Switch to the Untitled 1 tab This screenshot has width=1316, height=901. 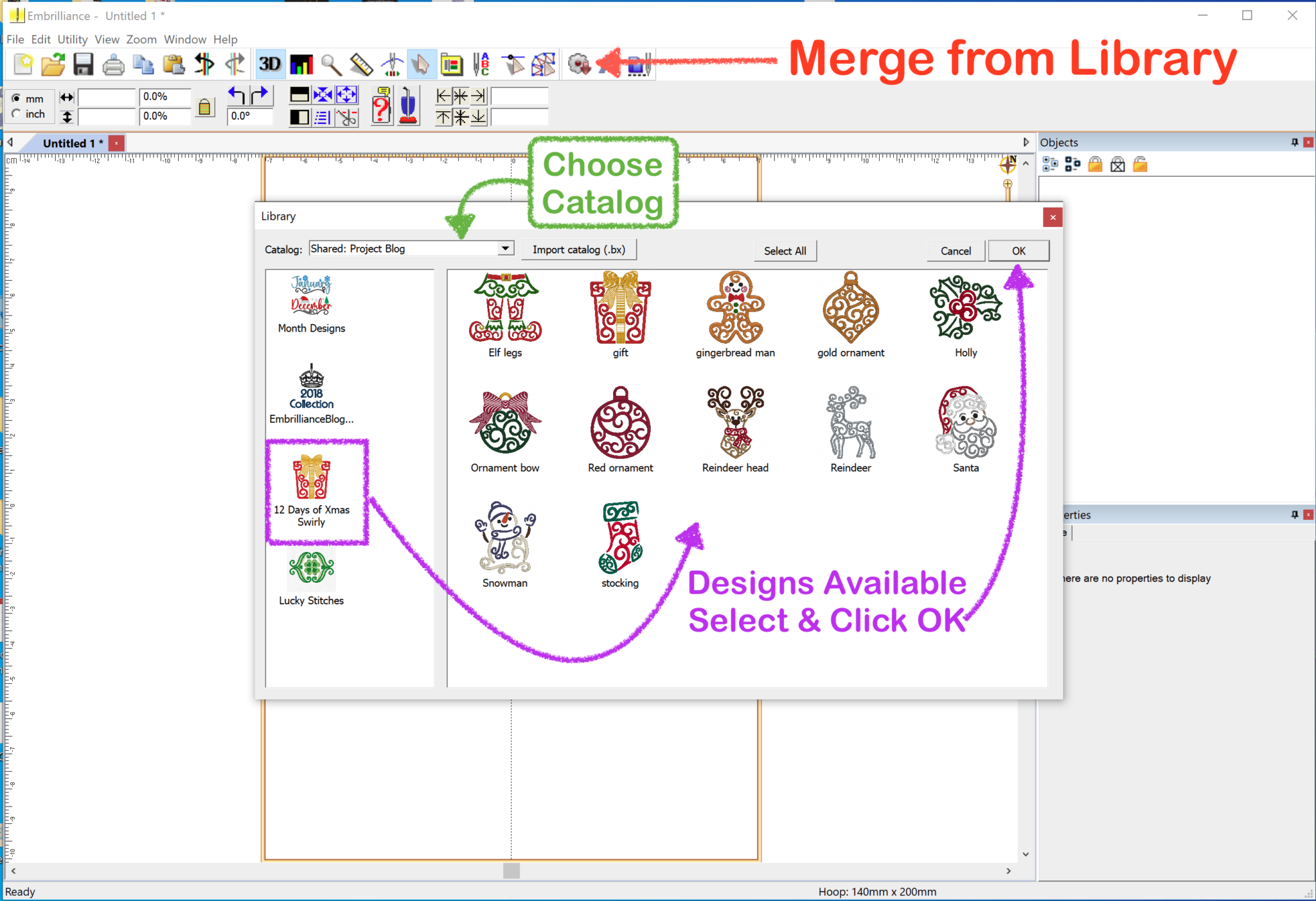pyautogui.click(x=72, y=143)
